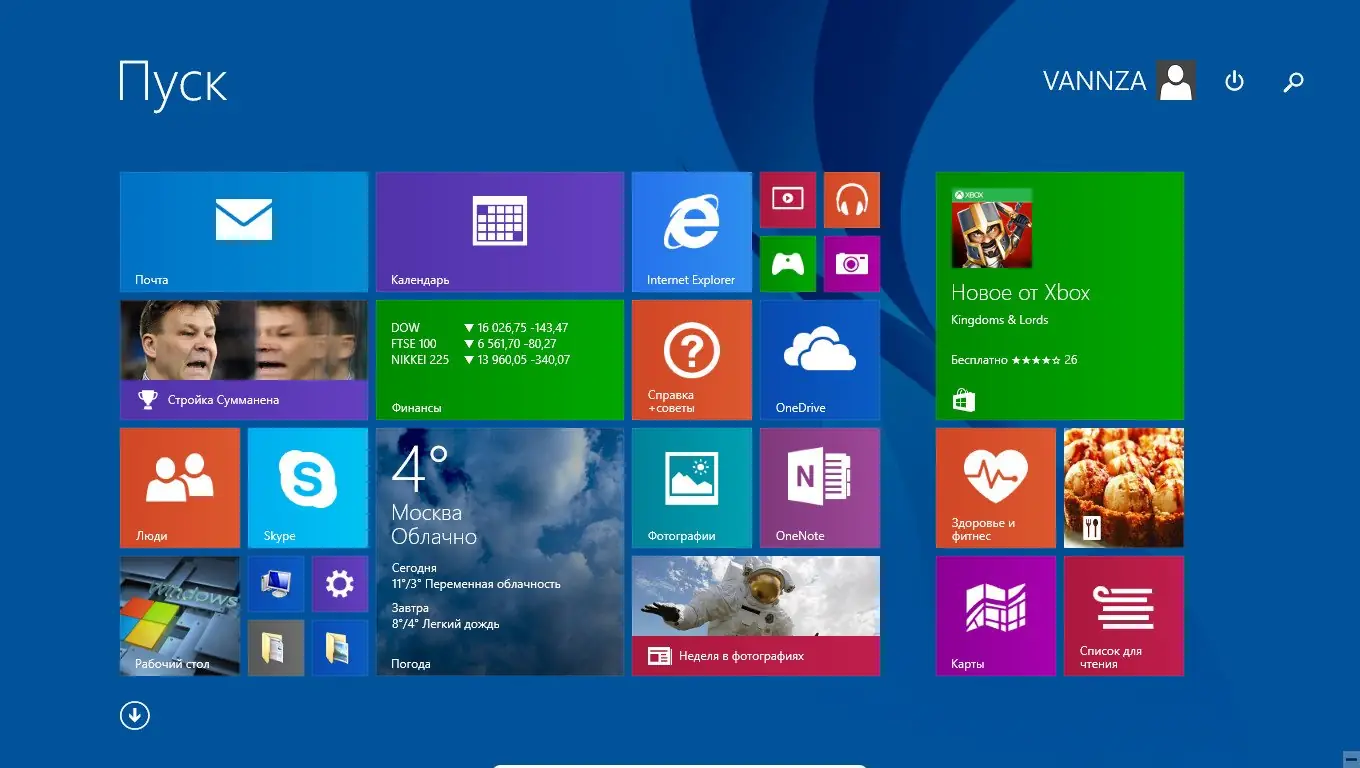The image size is (1360, 768).
Task: Open the Список для чтения tile
Action: pyautogui.click(x=1123, y=614)
